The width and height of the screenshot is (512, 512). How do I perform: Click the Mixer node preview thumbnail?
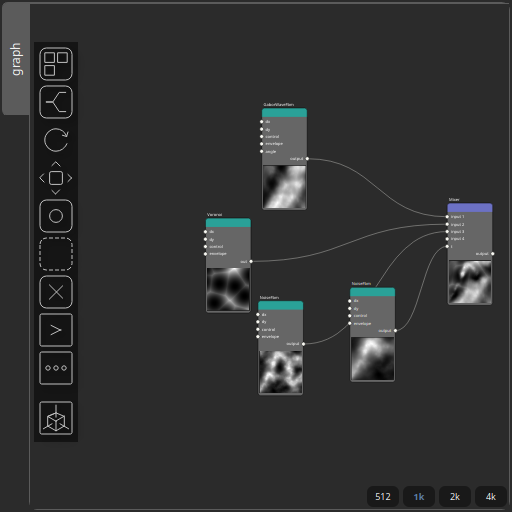tap(470, 282)
